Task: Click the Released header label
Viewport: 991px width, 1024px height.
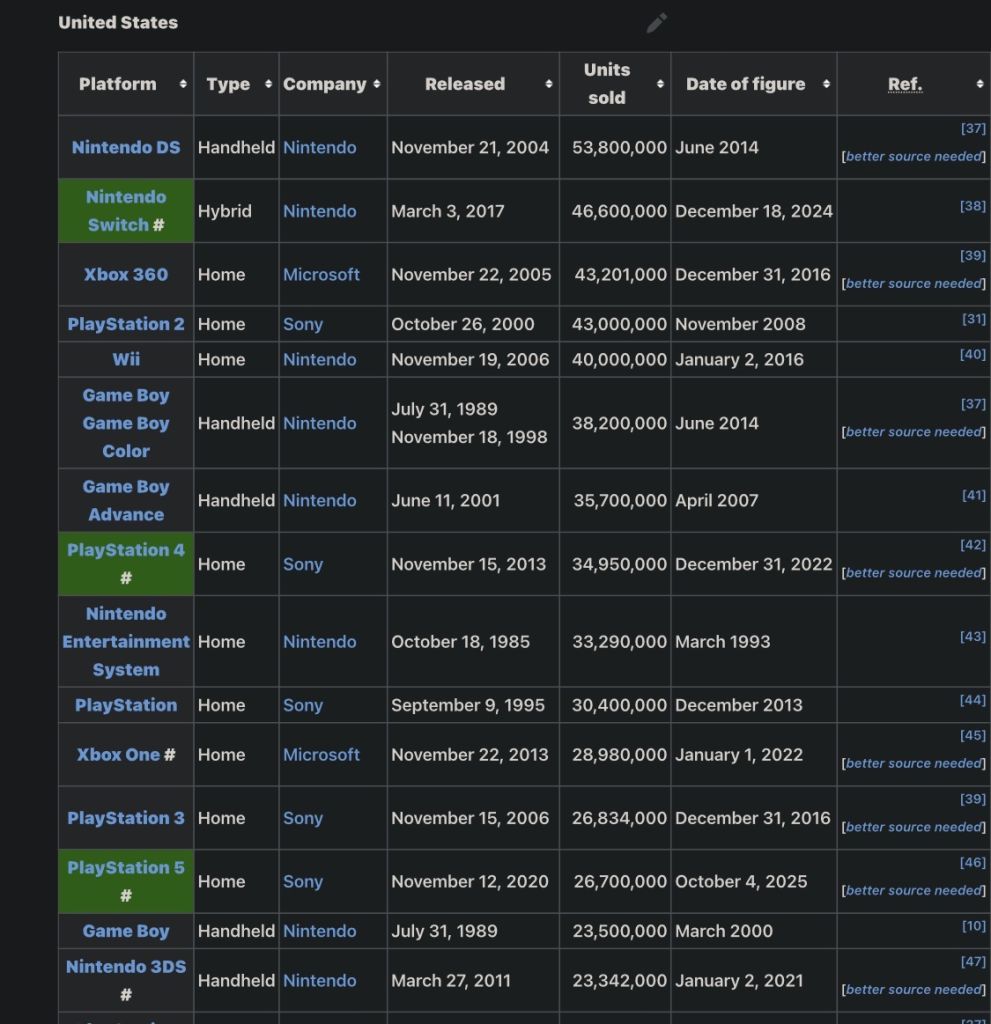Action: click(x=465, y=84)
